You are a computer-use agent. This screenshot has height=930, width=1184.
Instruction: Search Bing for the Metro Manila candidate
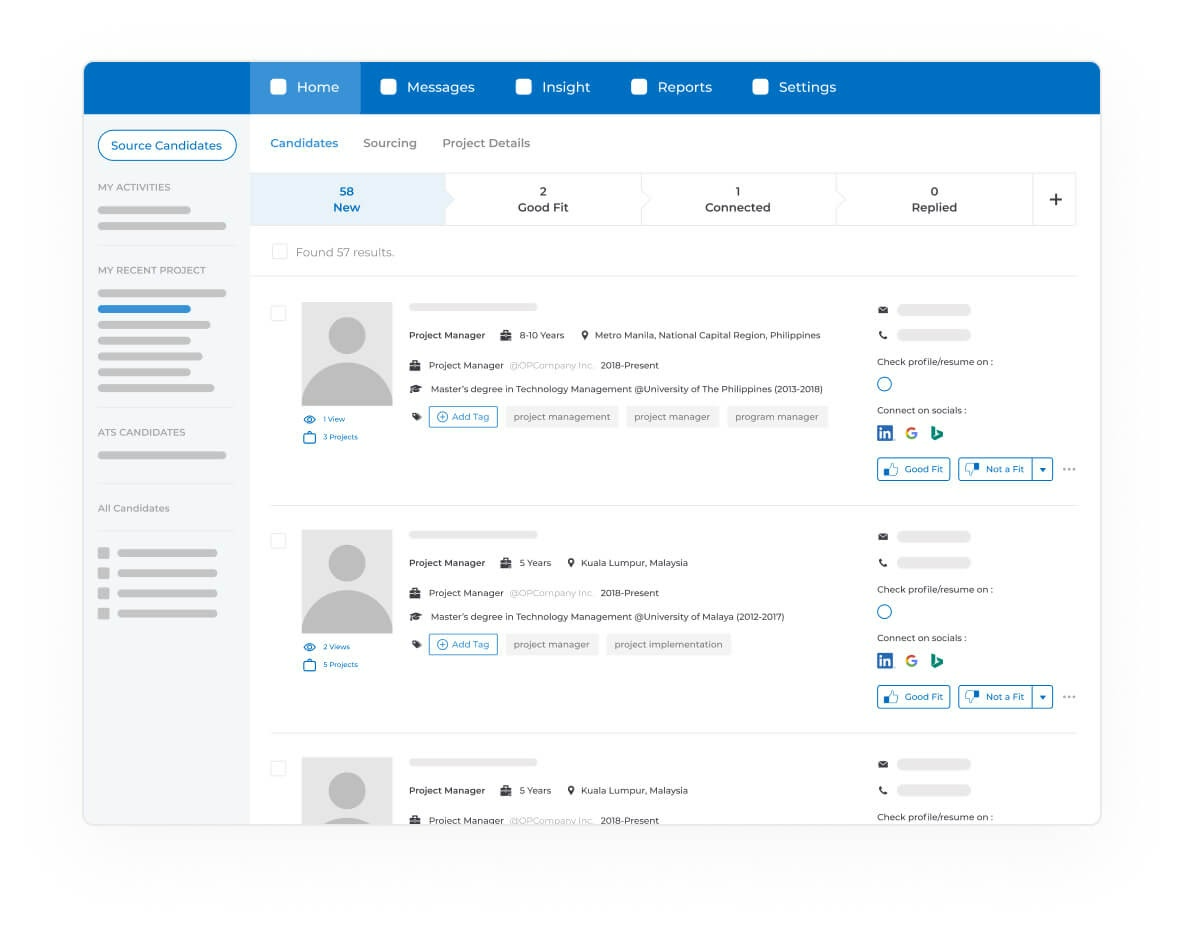point(937,433)
